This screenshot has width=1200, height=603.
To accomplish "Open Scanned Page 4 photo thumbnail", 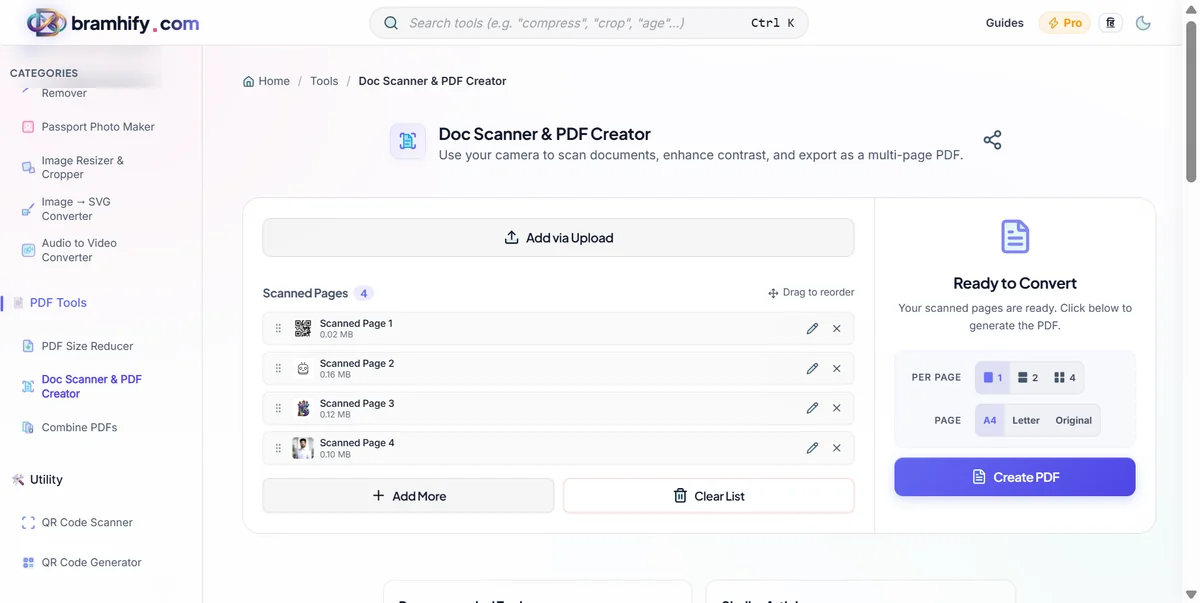I will pos(303,448).
